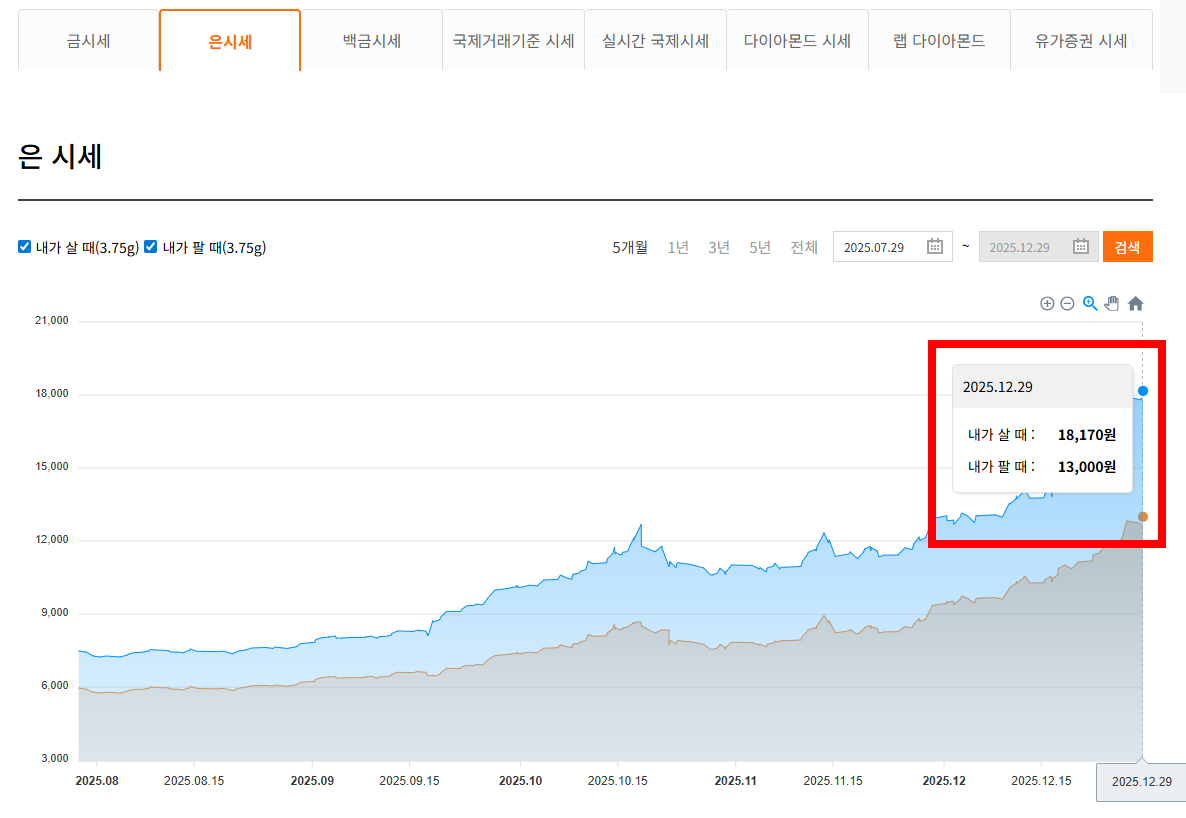Open the end date calendar picker

coord(1080,246)
